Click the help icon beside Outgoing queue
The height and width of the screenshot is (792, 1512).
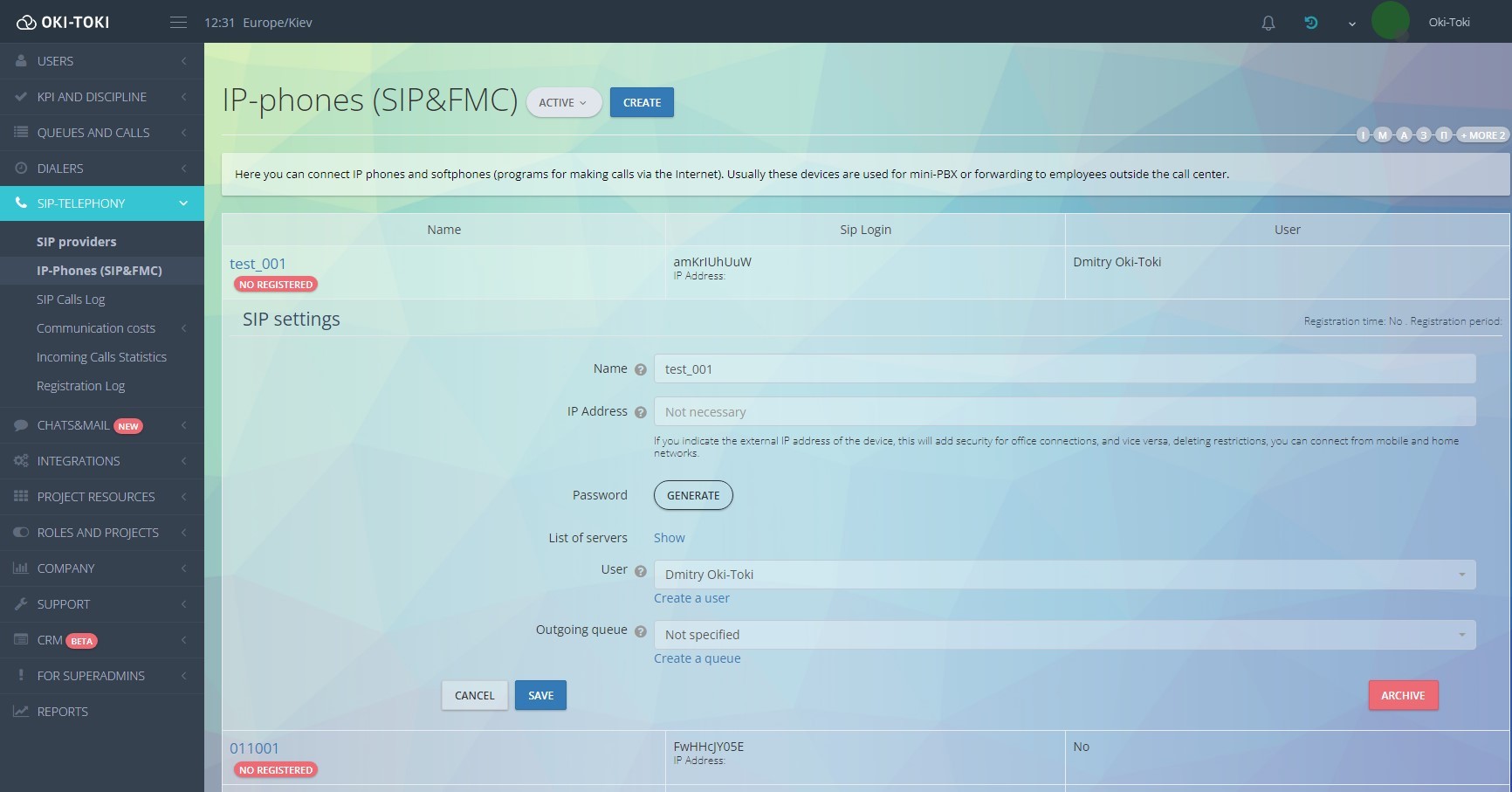[x=640, y=631]
